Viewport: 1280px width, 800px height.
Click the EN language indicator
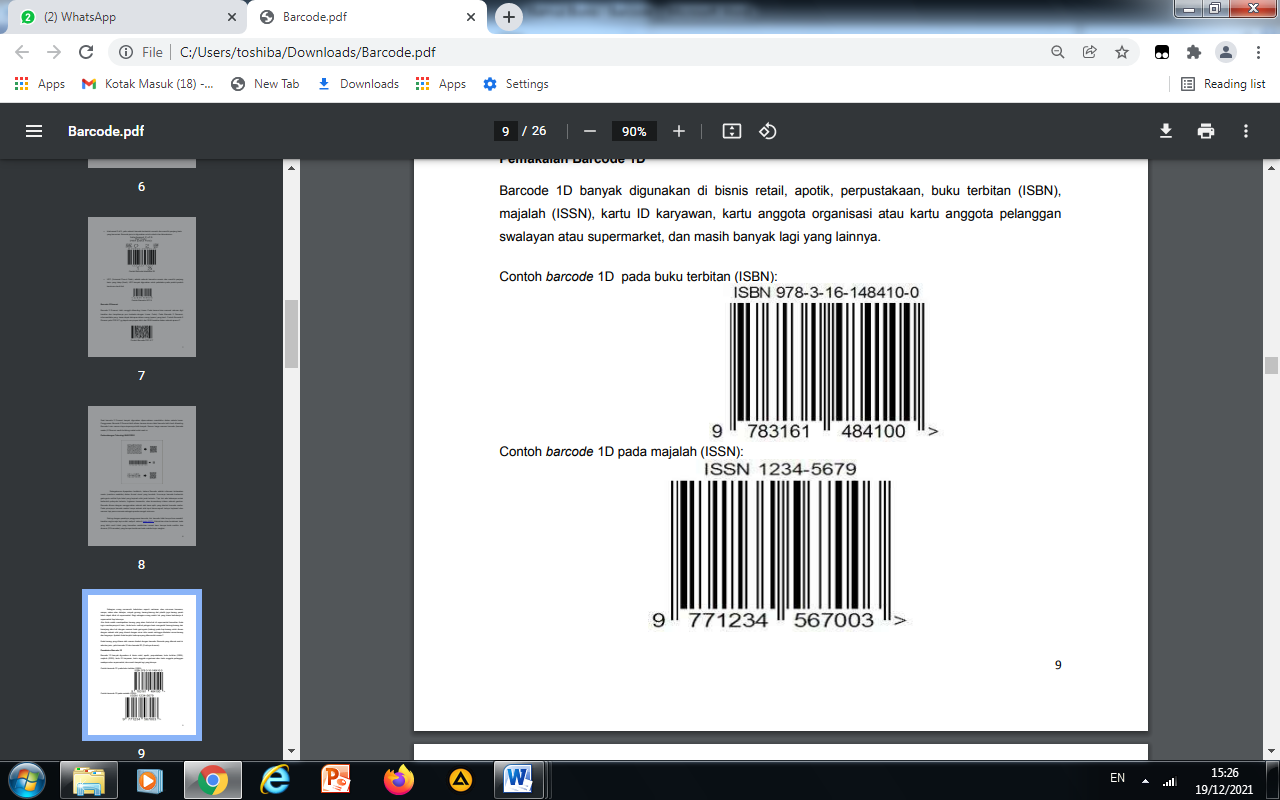(x=1117, y=778)
